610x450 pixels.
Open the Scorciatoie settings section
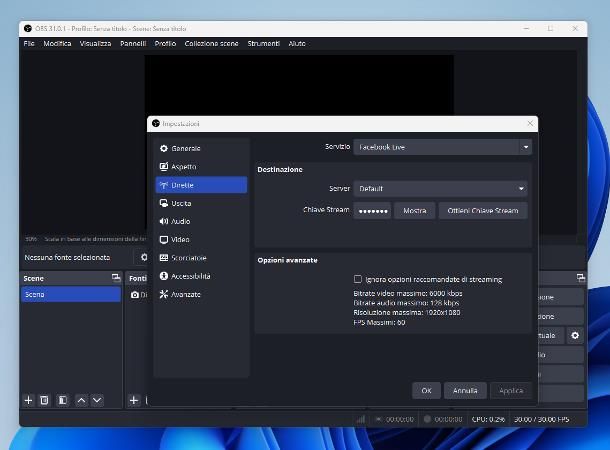[201, 257]
